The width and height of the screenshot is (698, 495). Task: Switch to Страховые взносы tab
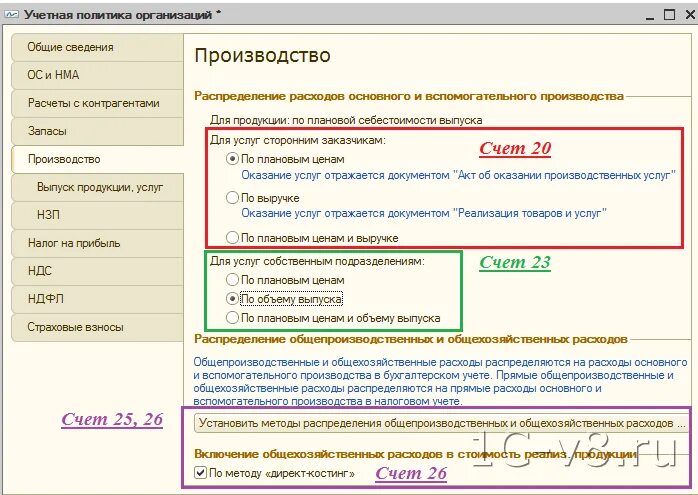(97, 327)
